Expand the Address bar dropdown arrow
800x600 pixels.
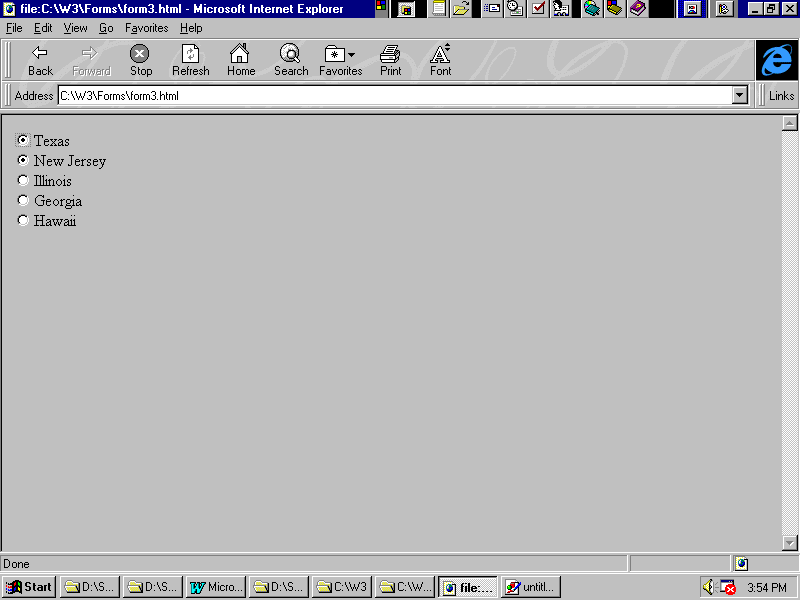point(740,96)
